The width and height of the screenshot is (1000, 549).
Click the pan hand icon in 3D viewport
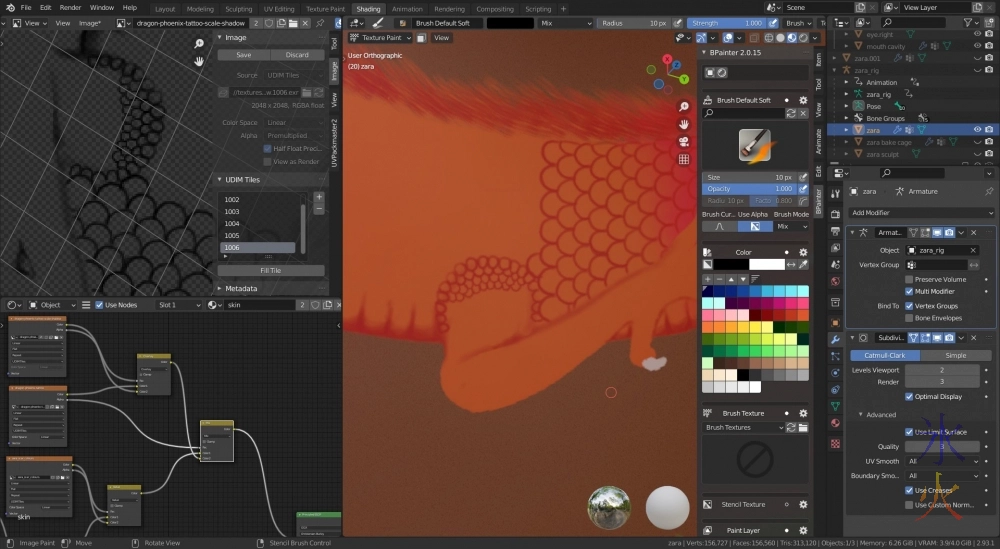click(x=684, y=124)
